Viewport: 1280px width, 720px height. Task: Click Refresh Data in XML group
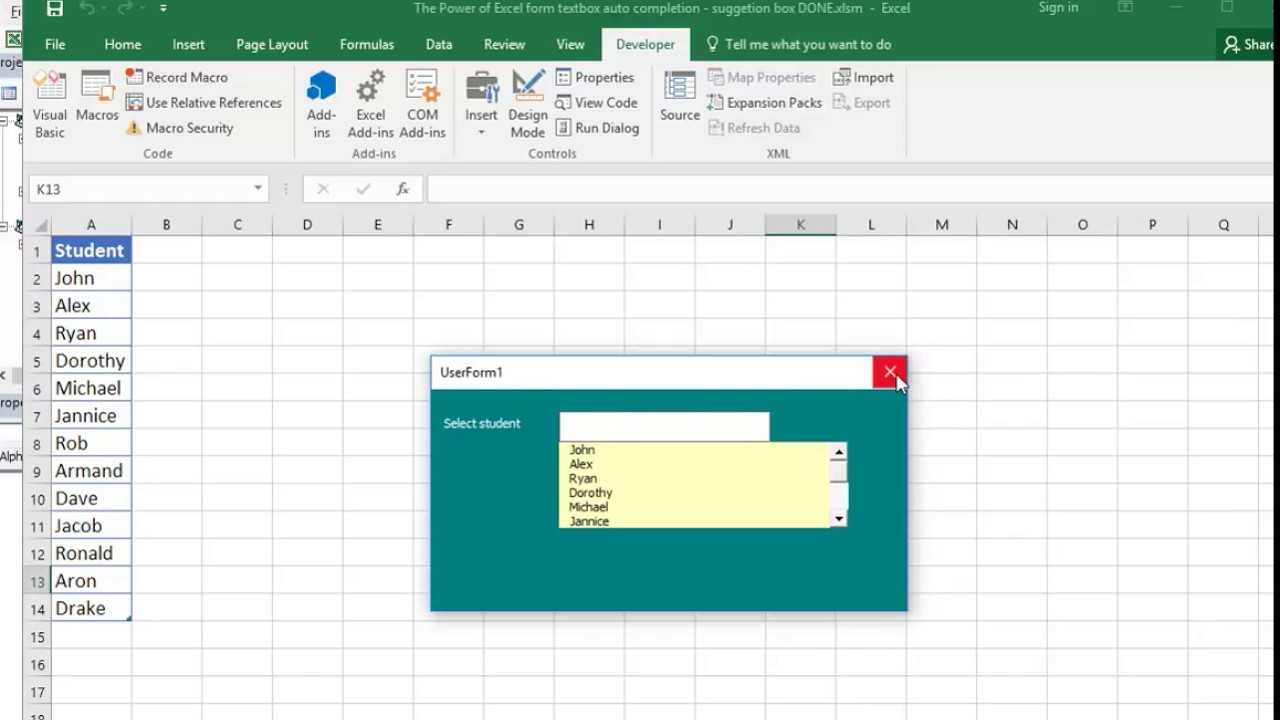754,128
